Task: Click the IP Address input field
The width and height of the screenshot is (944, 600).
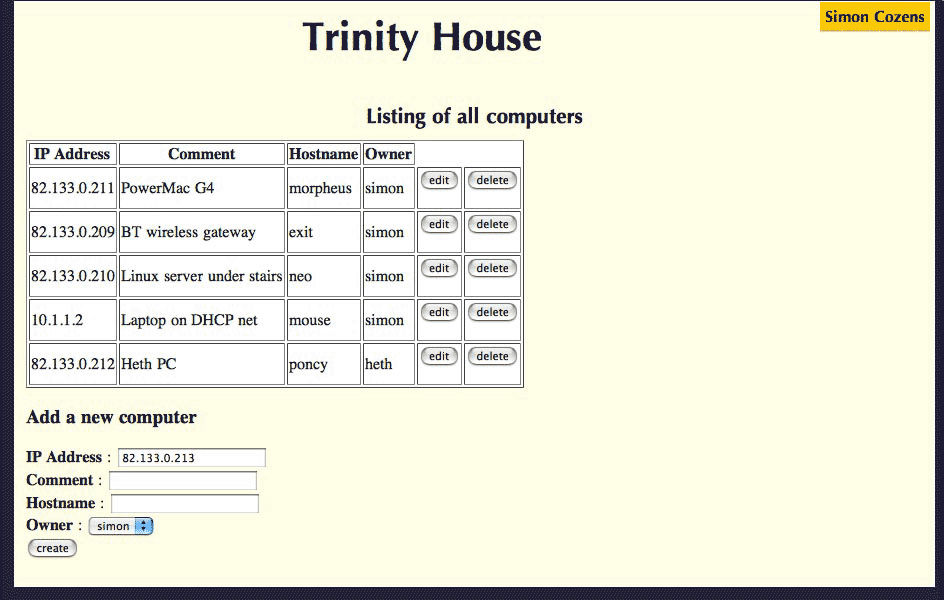Action: [192, 458]
